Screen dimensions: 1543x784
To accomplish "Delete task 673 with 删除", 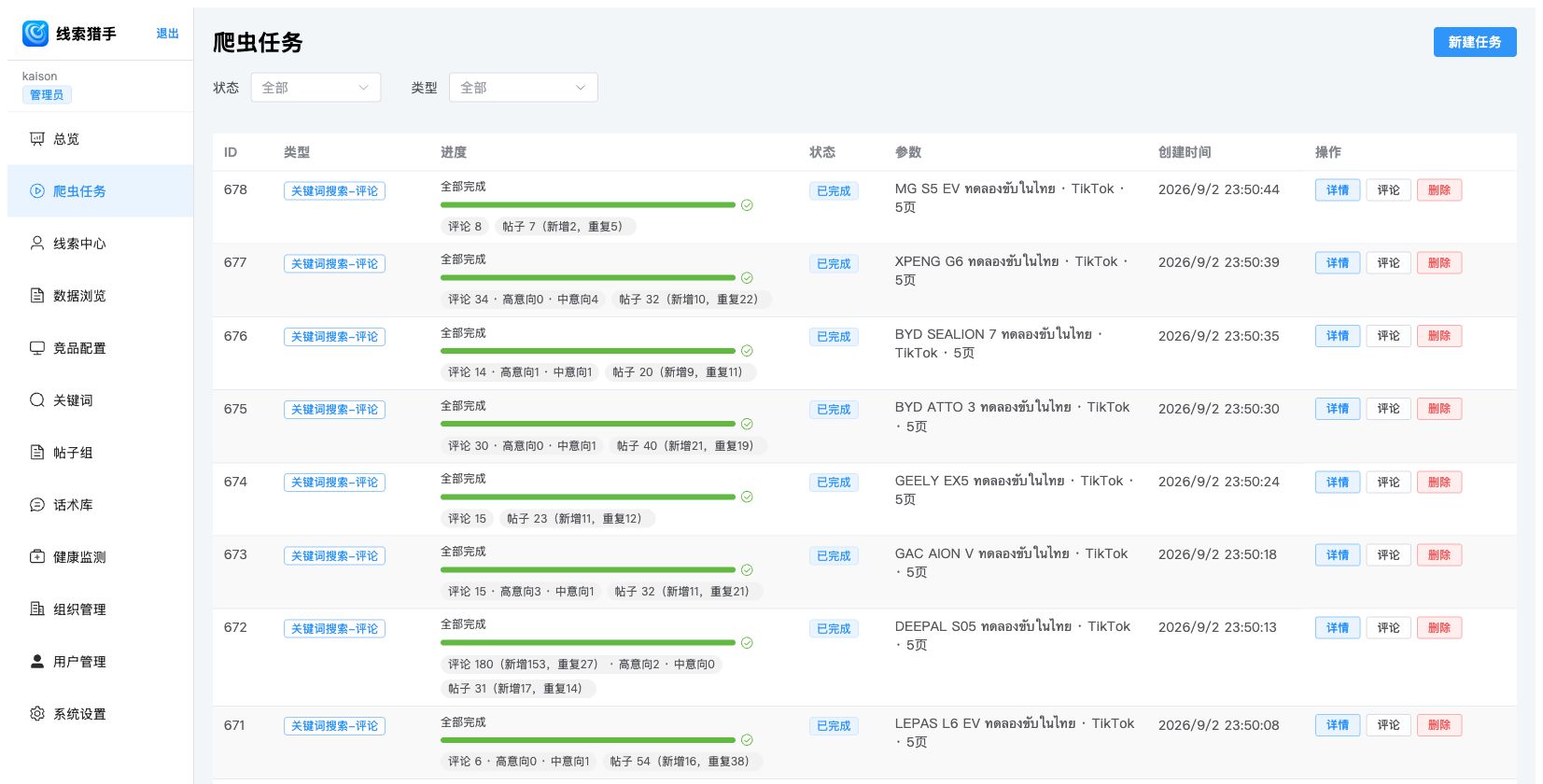I will [x=1439, y=555].
